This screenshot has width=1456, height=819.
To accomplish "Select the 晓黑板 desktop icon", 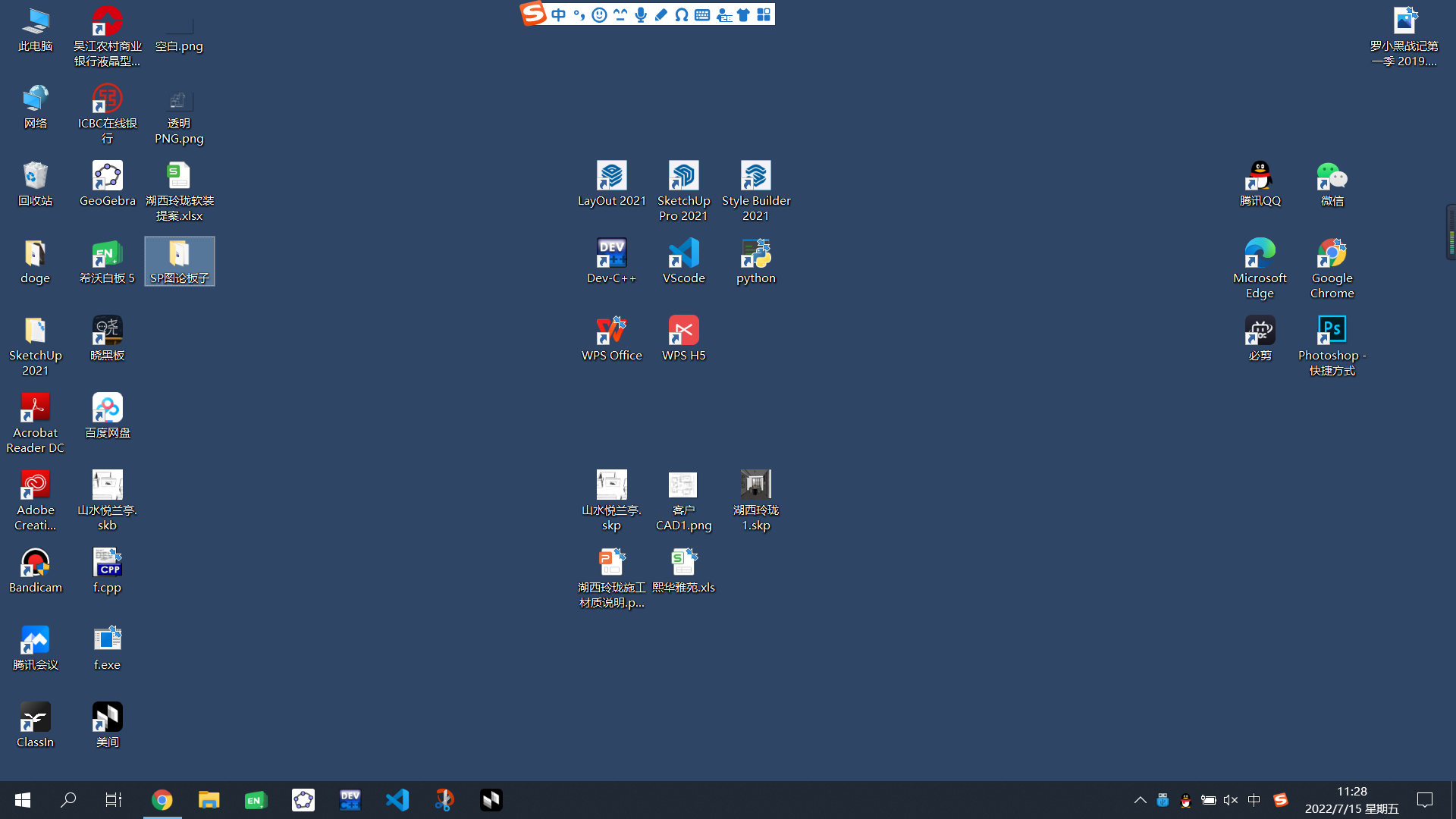I will coord(107,340).
